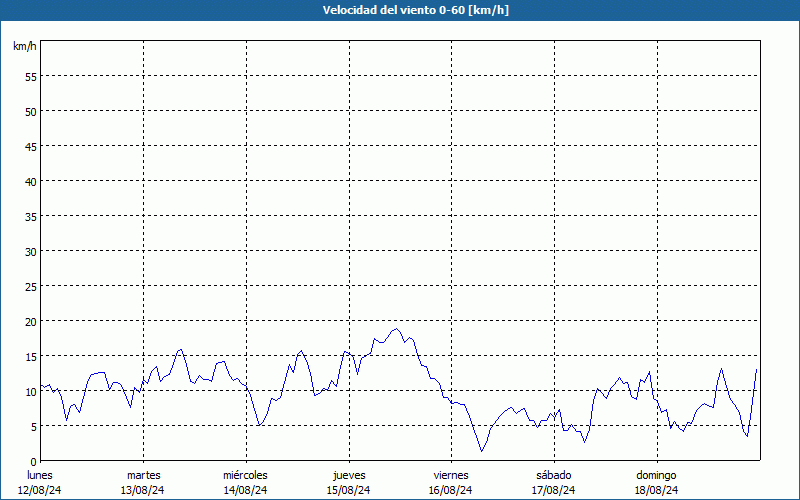Click the 5 y-axis label
Viewport: 800px width, 500px height.
34,427
